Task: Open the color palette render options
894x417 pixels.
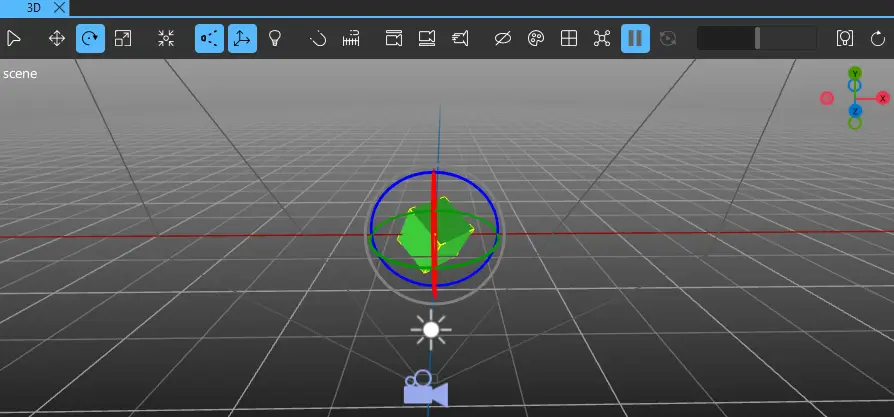Action: point(535,39)
